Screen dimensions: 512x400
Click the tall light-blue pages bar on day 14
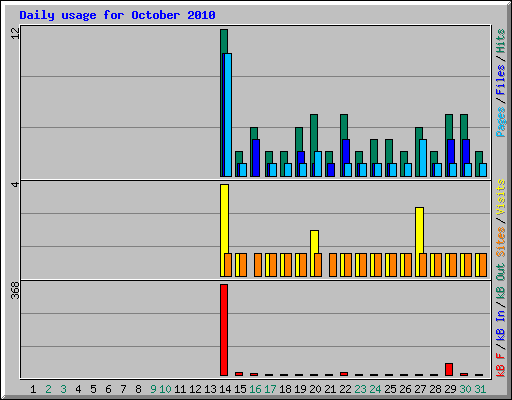(x=228, y=115)
